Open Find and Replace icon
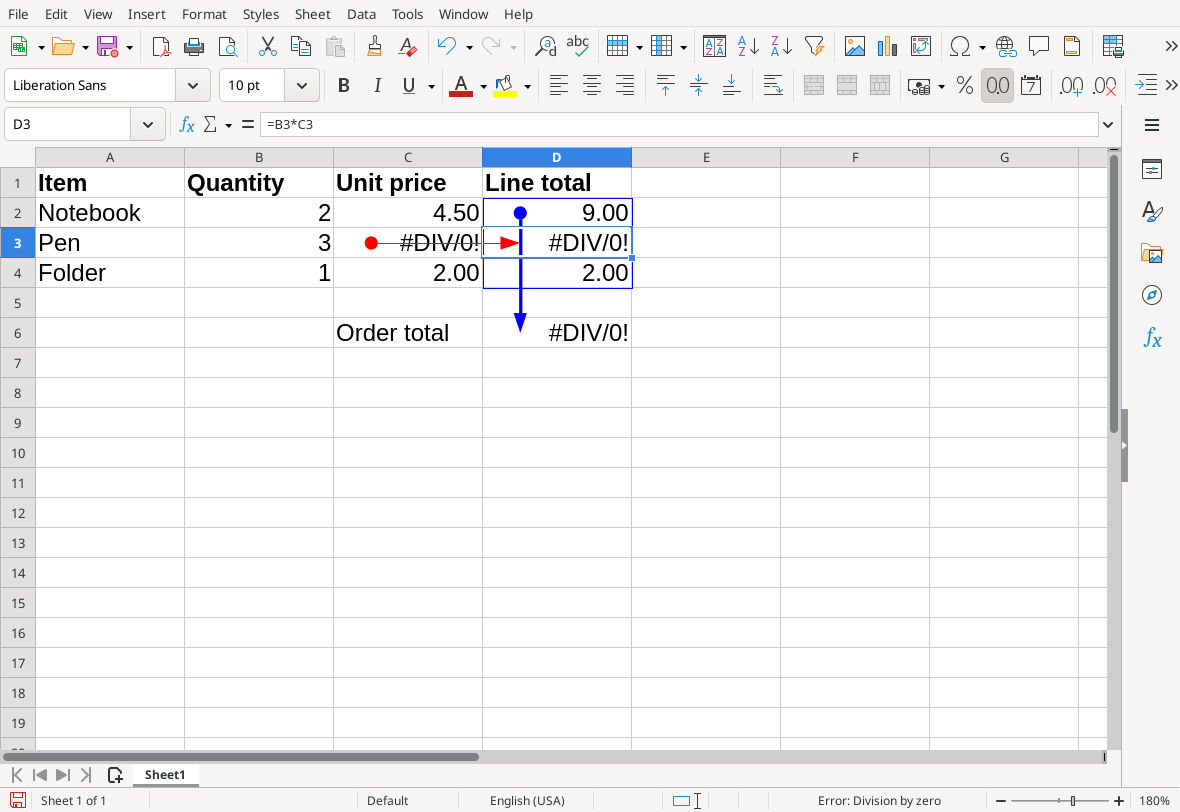Screen dimensions: 1180x812 click(546, 47)
